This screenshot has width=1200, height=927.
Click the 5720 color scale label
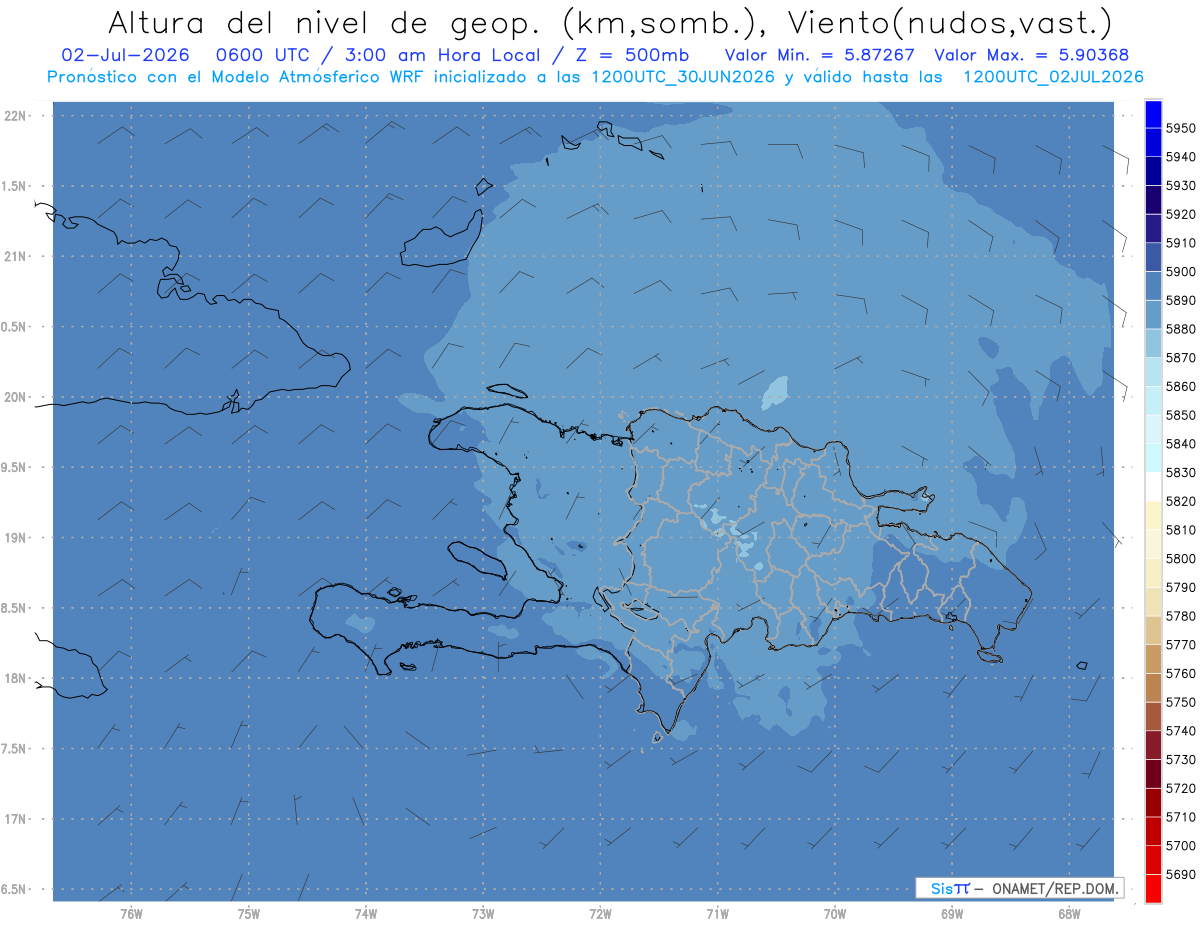tap(1180, 789)
